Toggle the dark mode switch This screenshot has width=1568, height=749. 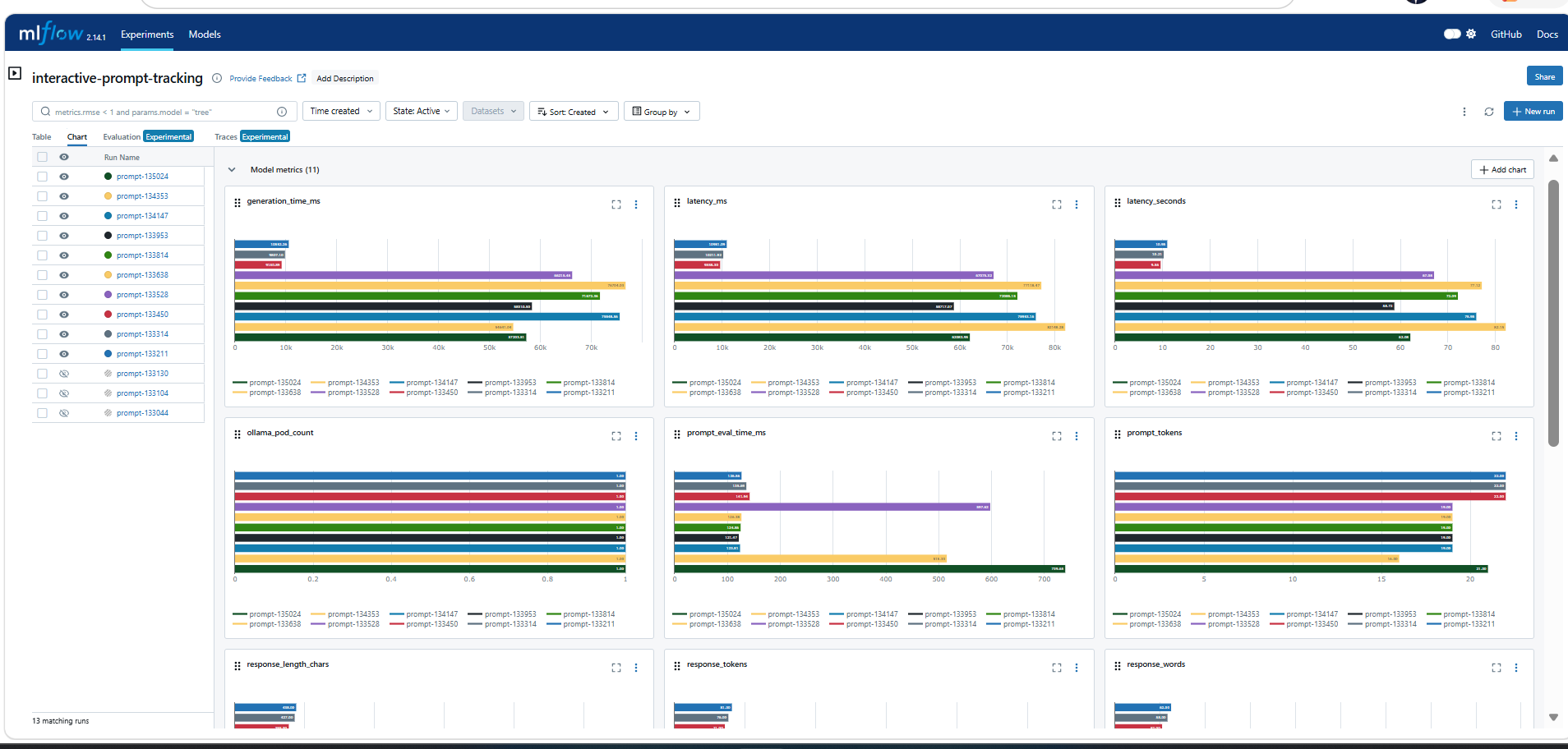[1452, 34]
